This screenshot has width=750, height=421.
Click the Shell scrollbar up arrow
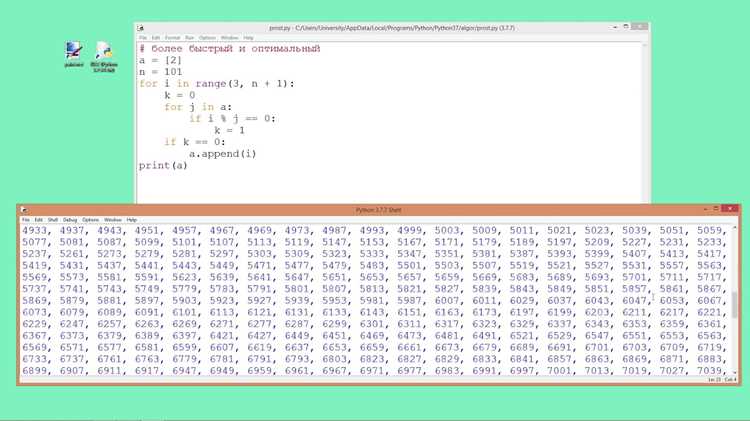735,228
